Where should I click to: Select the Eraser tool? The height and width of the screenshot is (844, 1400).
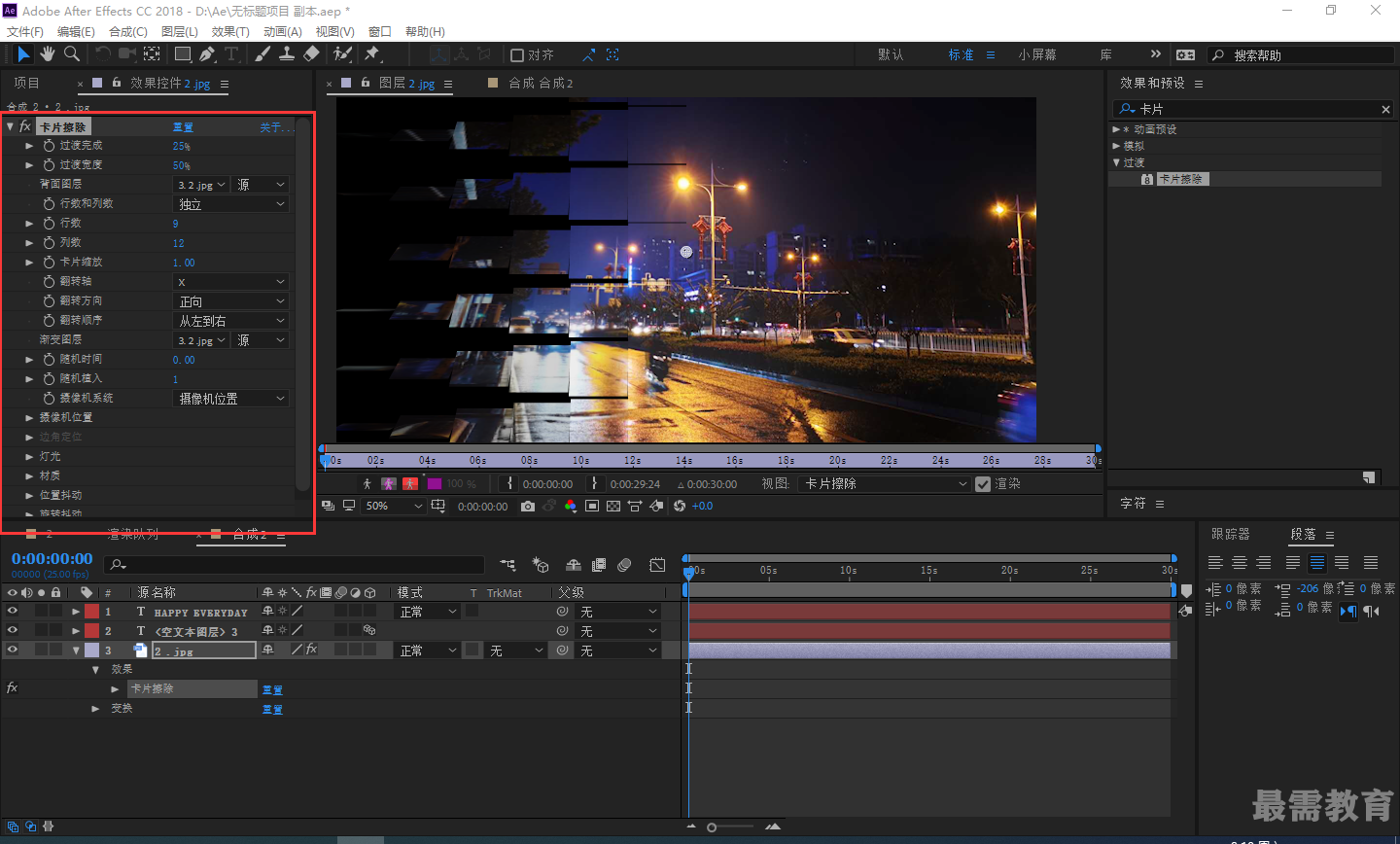(x=311, y=54)
